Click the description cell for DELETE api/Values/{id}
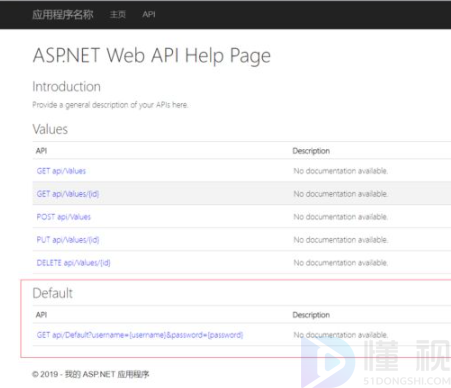451x388 pixels. pos(340,263)
